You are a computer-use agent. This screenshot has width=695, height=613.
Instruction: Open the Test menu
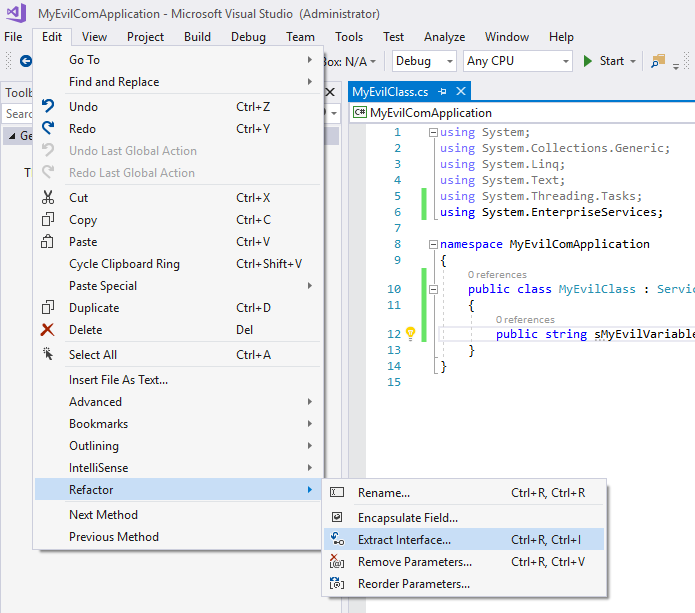click(x=393, y=37)
